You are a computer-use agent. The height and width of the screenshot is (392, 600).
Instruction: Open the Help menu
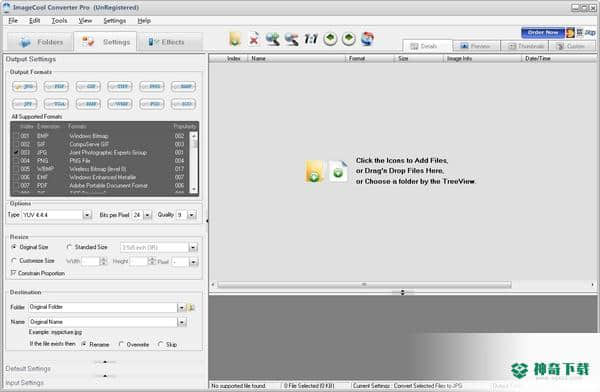click(144, 21)
